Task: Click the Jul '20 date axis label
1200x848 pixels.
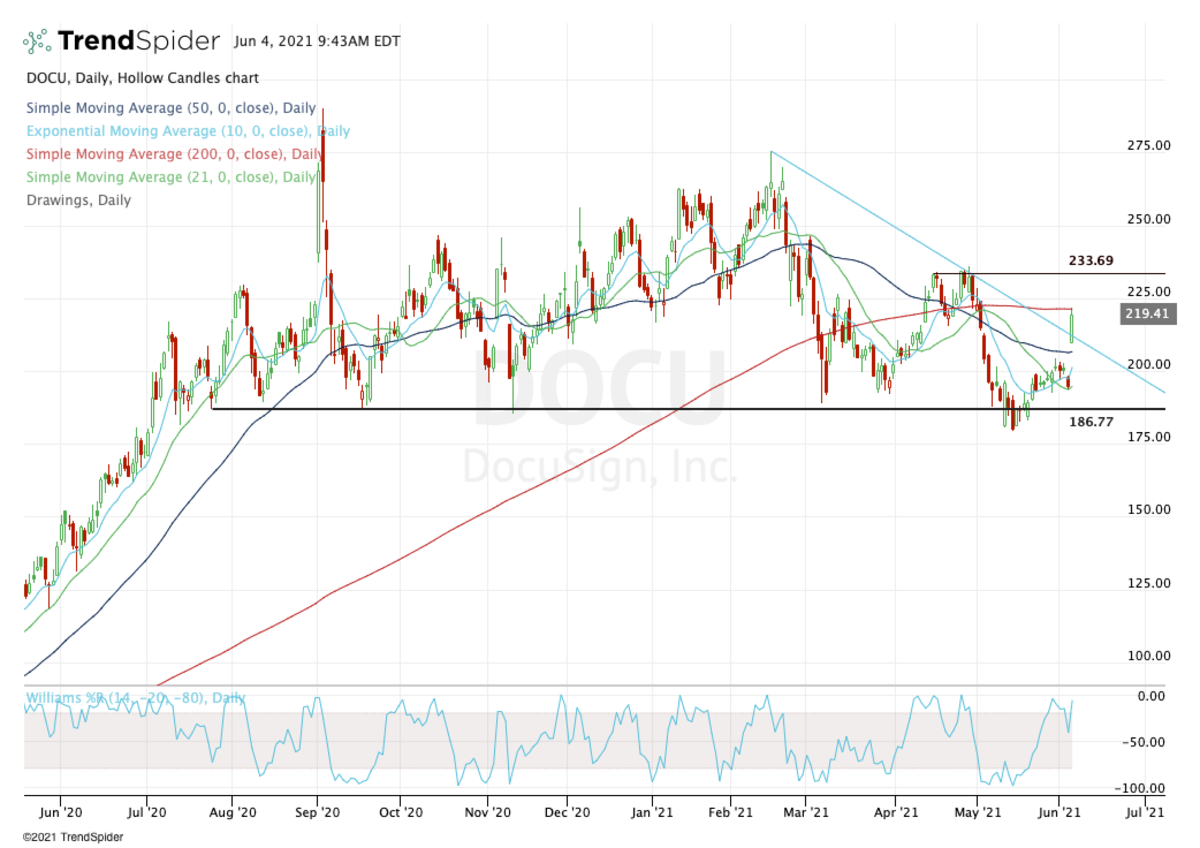Action: [x=146, y=815]
